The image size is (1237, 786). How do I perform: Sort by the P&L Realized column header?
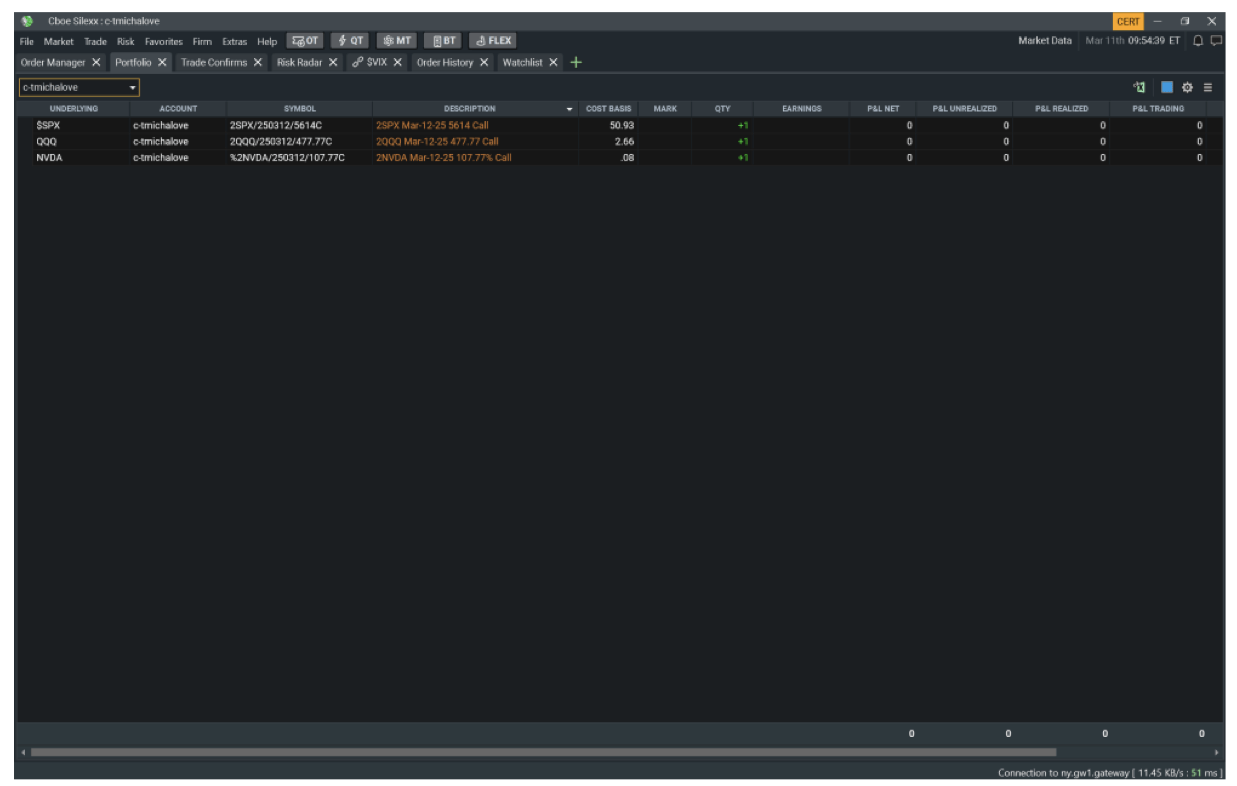1062,109
